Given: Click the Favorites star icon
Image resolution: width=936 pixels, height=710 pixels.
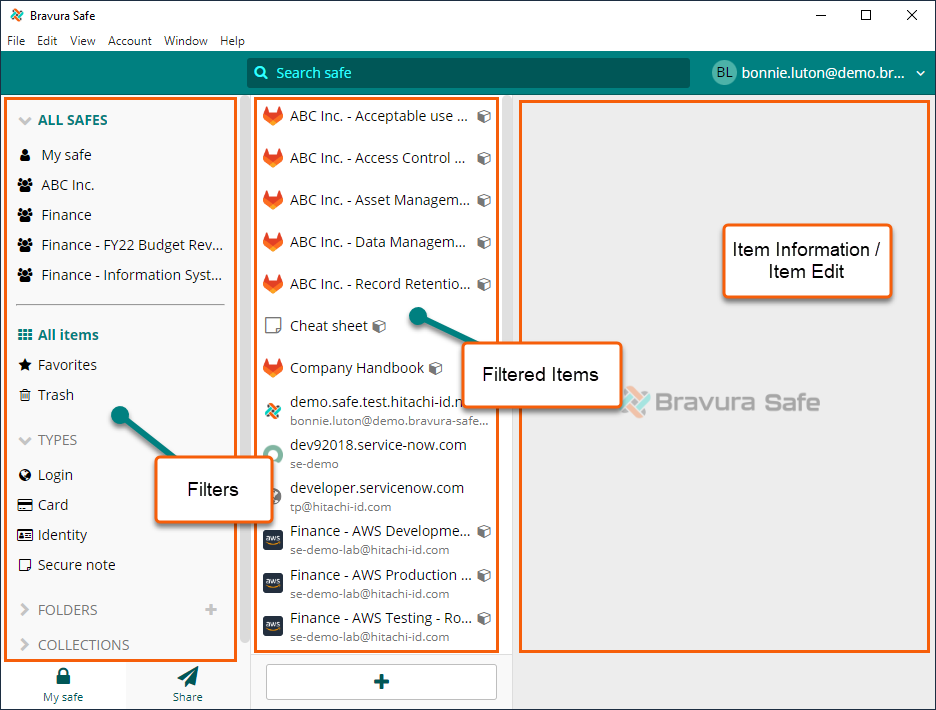Looking at the screenshot, I should coord(24,365).
